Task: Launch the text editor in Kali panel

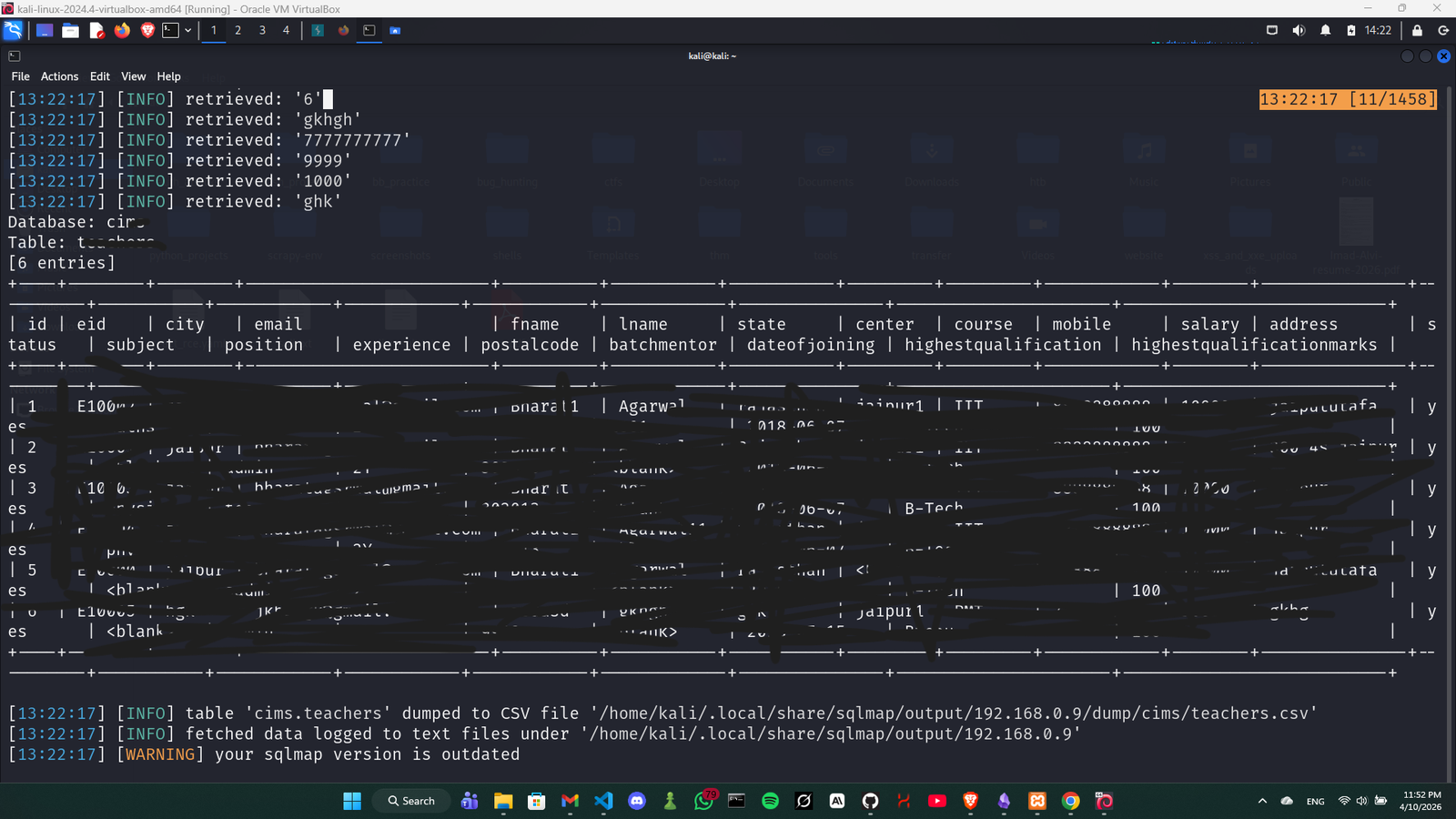Action: (96, 30)
